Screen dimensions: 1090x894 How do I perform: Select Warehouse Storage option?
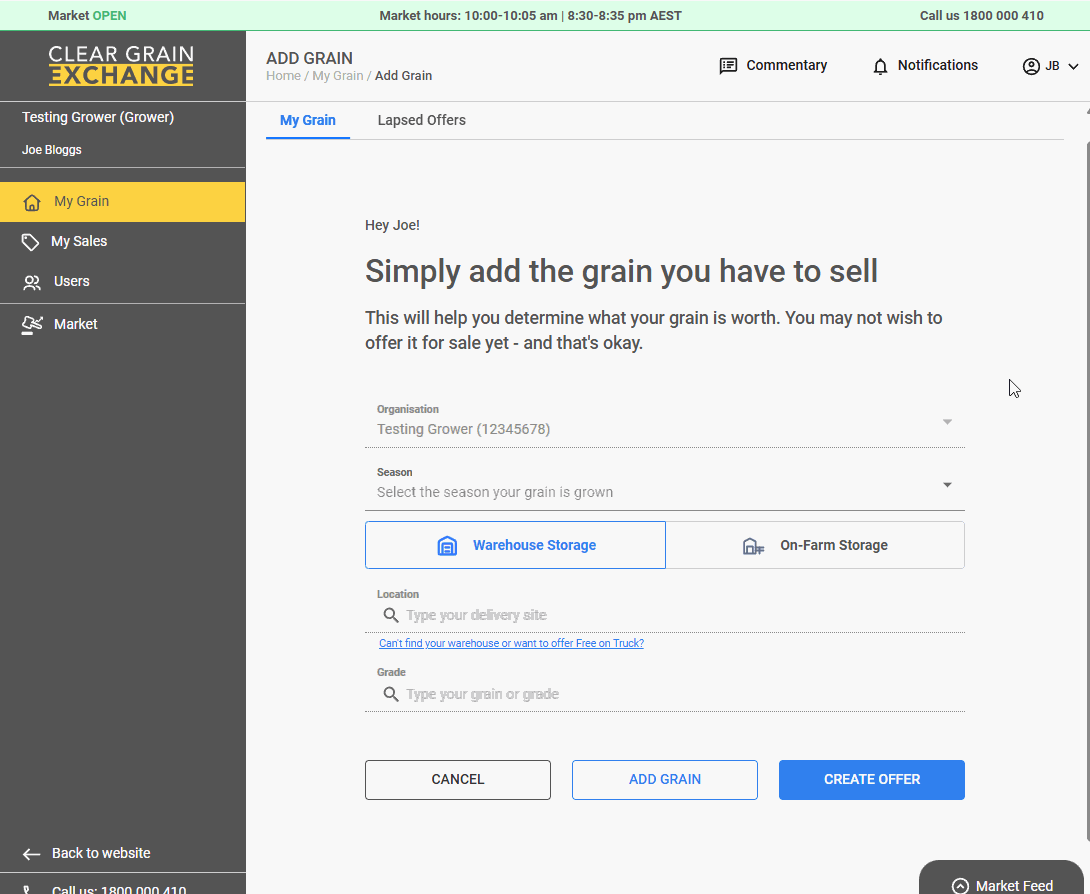click(x=515, y=545)
